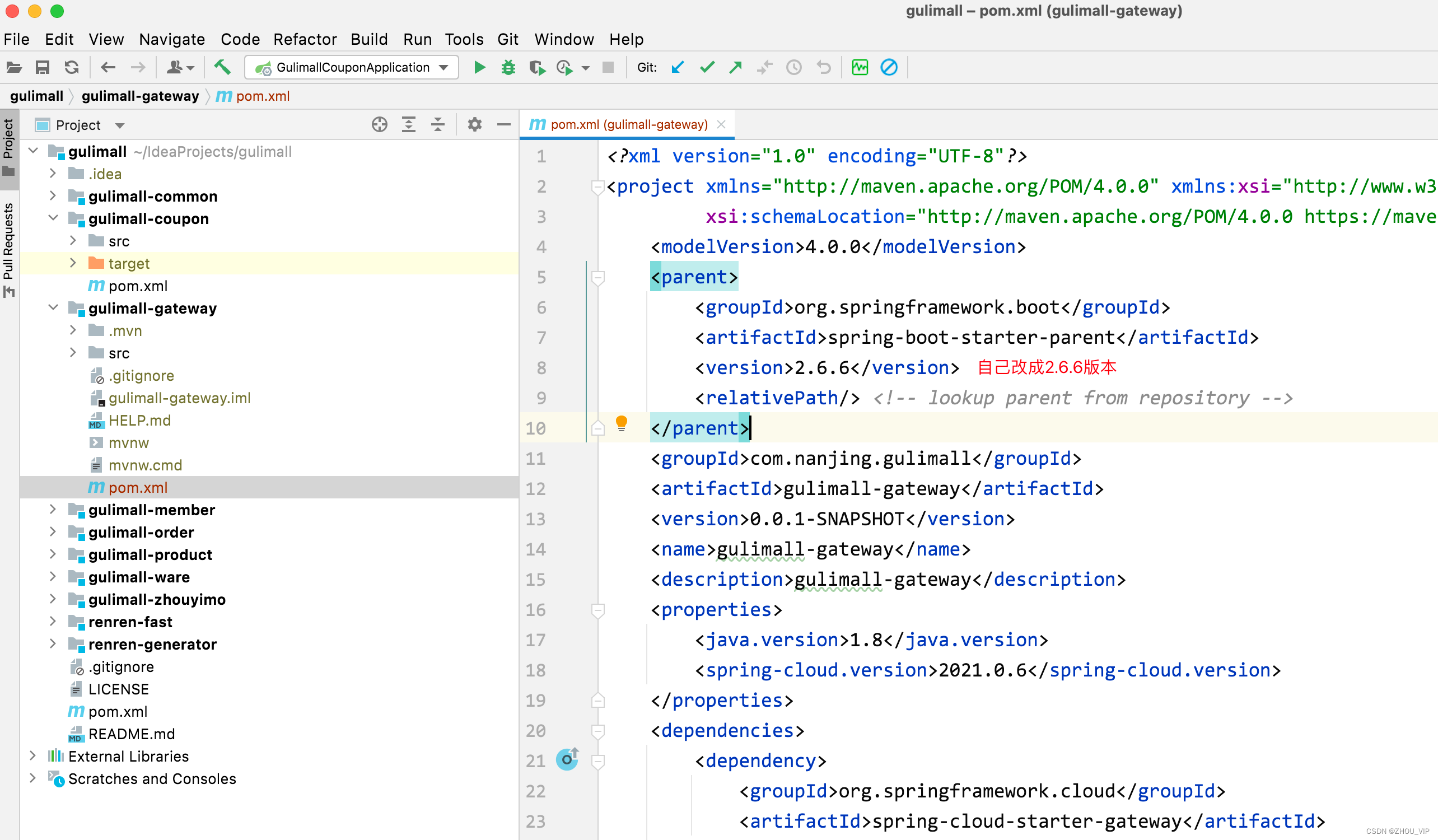Image resolution: width=1438 pixels, height=840 pixels.
Task: Open the Refactor menu
Action: (305, 39)
